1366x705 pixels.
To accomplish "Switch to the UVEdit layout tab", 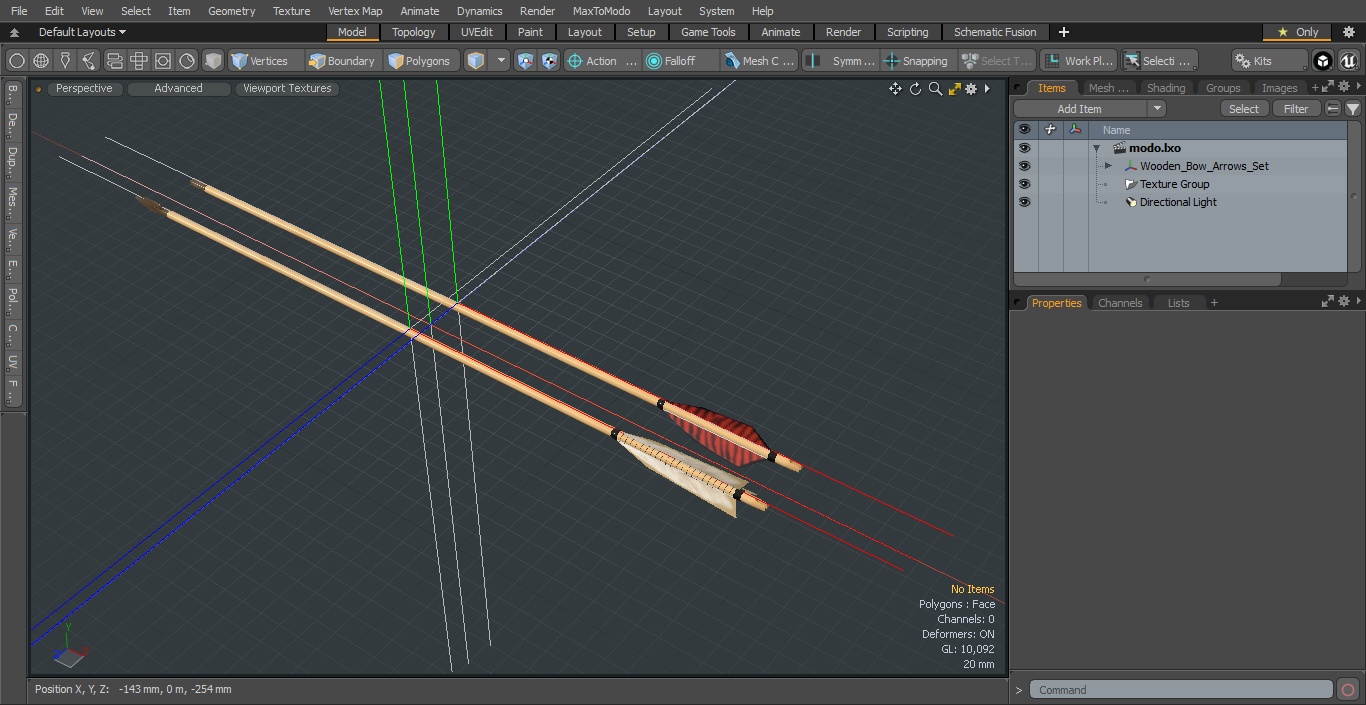I will [x=477, y=32].
